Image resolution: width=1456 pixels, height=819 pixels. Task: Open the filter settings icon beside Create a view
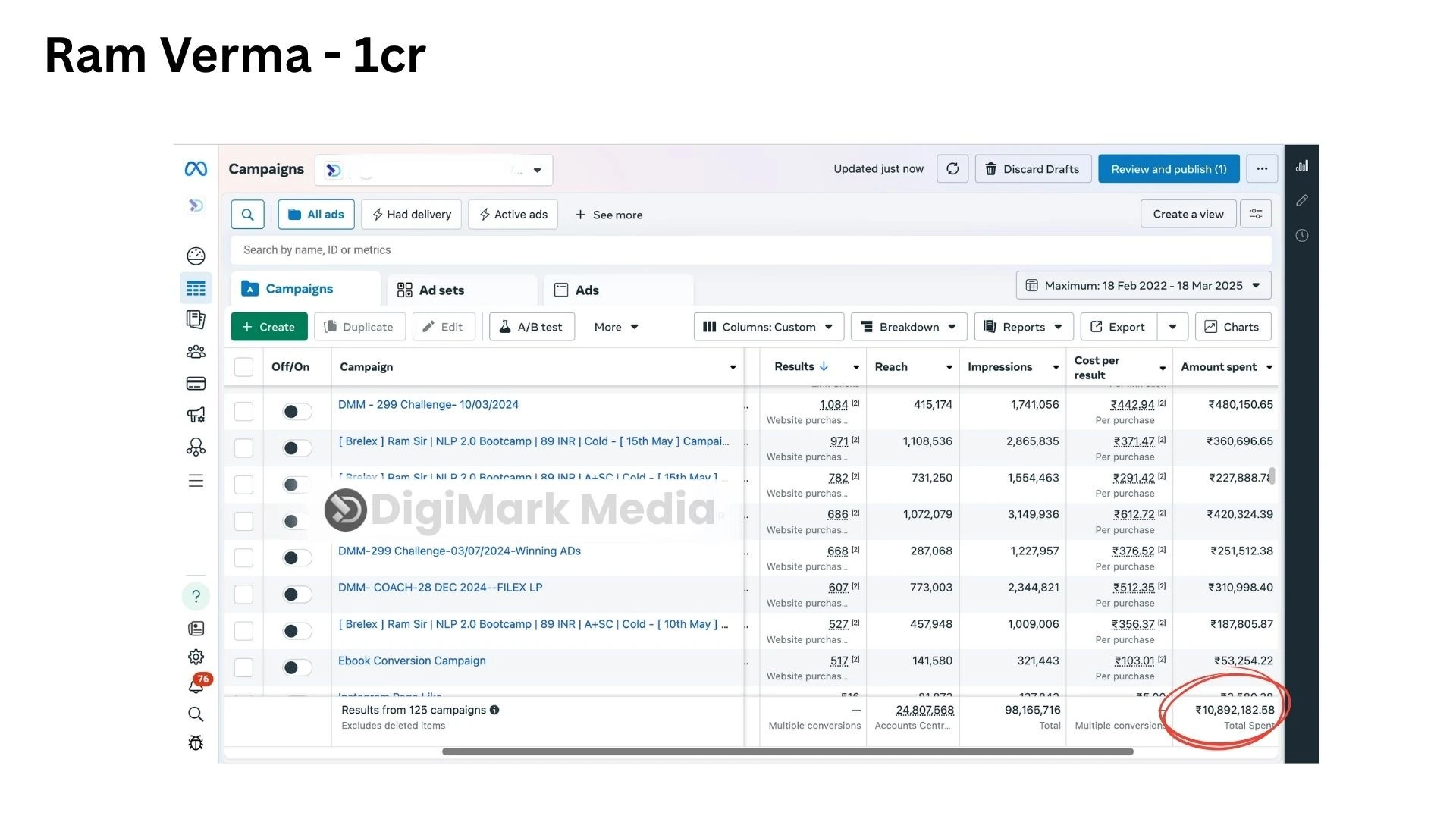point(1256,215)
